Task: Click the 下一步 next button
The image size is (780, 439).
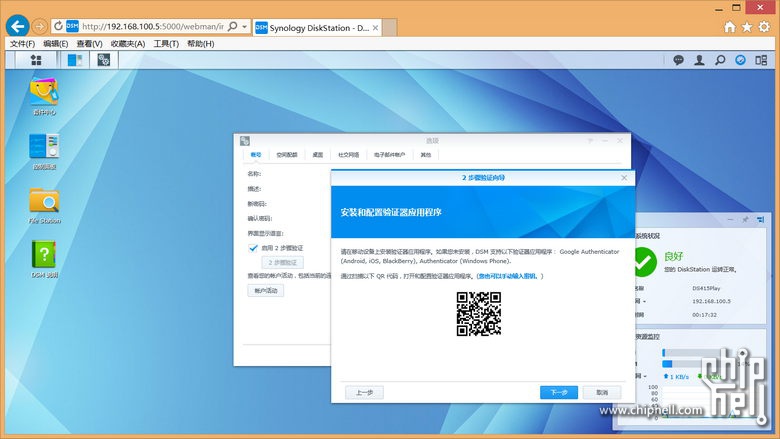Action: point(559,392)
